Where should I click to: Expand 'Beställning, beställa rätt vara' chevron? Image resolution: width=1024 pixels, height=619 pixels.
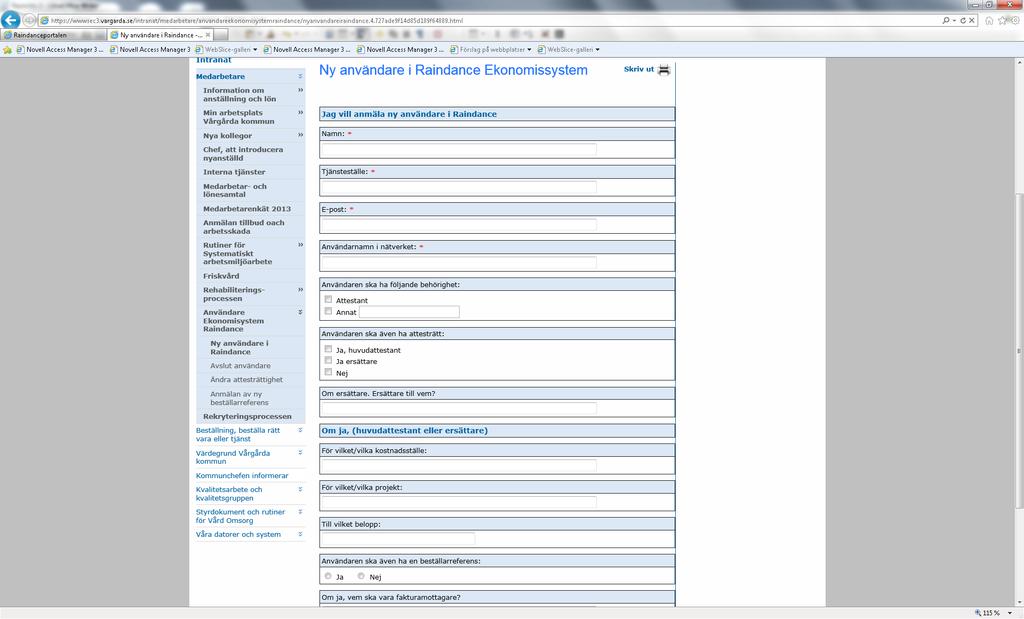pyautogui.click(x=300, y=430)
